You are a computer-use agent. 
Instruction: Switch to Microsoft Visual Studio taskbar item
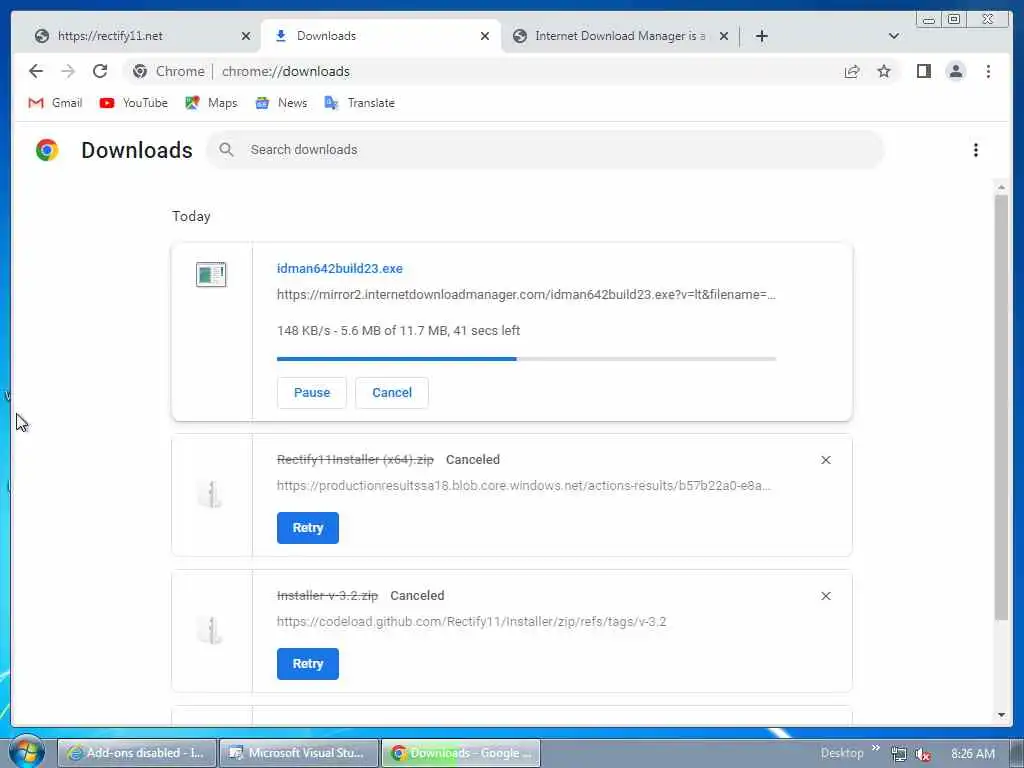(299, 753)
